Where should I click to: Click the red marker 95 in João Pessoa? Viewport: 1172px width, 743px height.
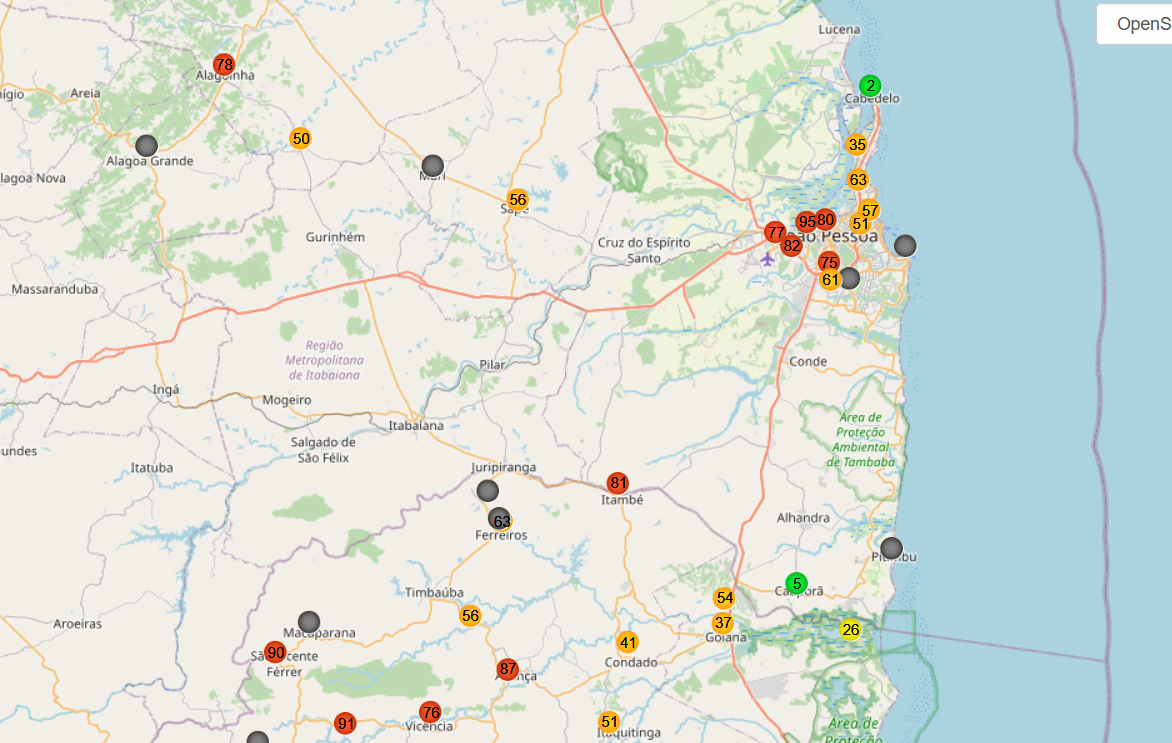click(806, 222)
